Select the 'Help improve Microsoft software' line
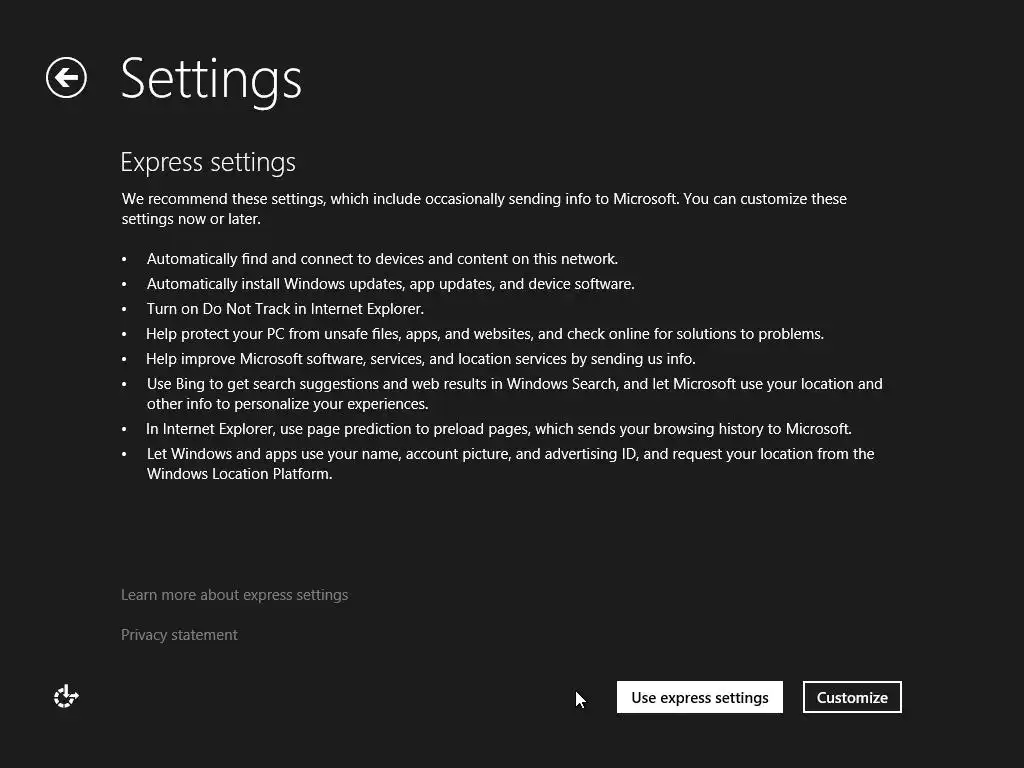This screenshot has width=1024, height=768. point(421,359)
